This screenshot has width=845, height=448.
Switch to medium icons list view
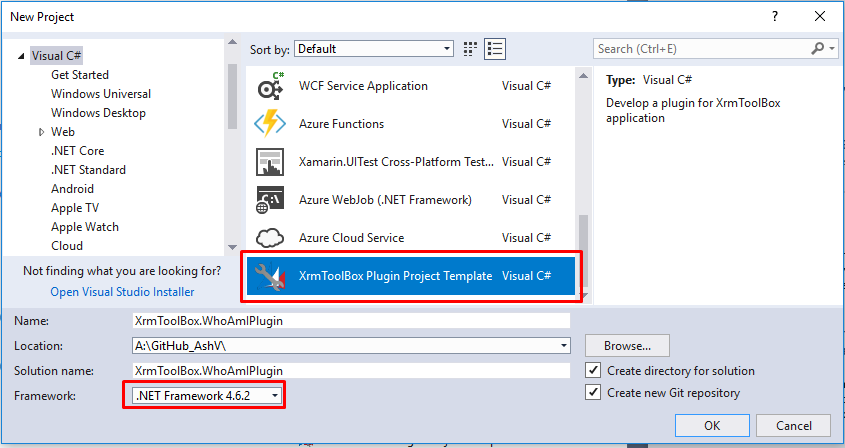[495, 49]
